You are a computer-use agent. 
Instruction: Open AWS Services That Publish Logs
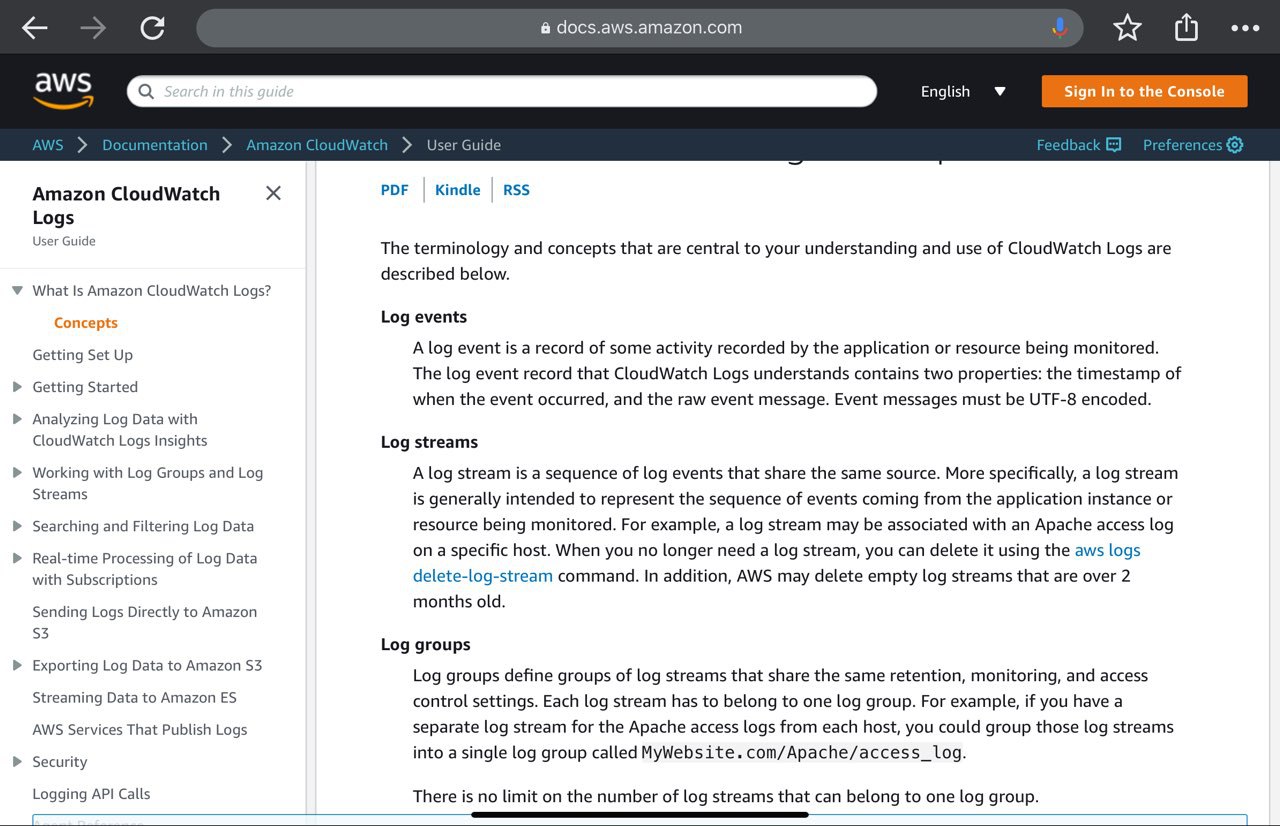(x=139, y=730)
